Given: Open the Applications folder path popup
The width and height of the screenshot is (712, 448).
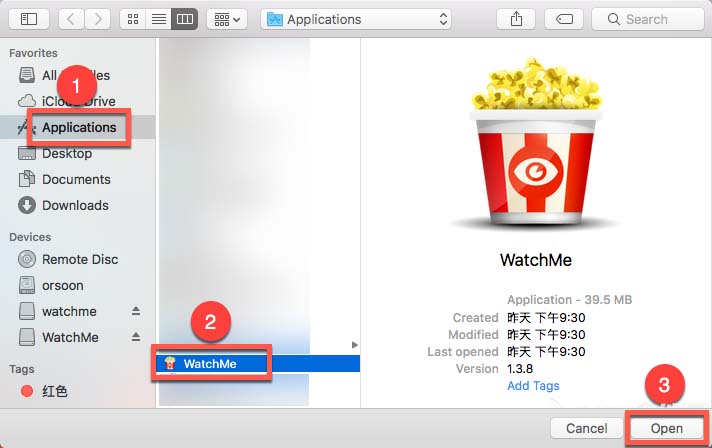Looking at the screenshot, I should [356, 19].
